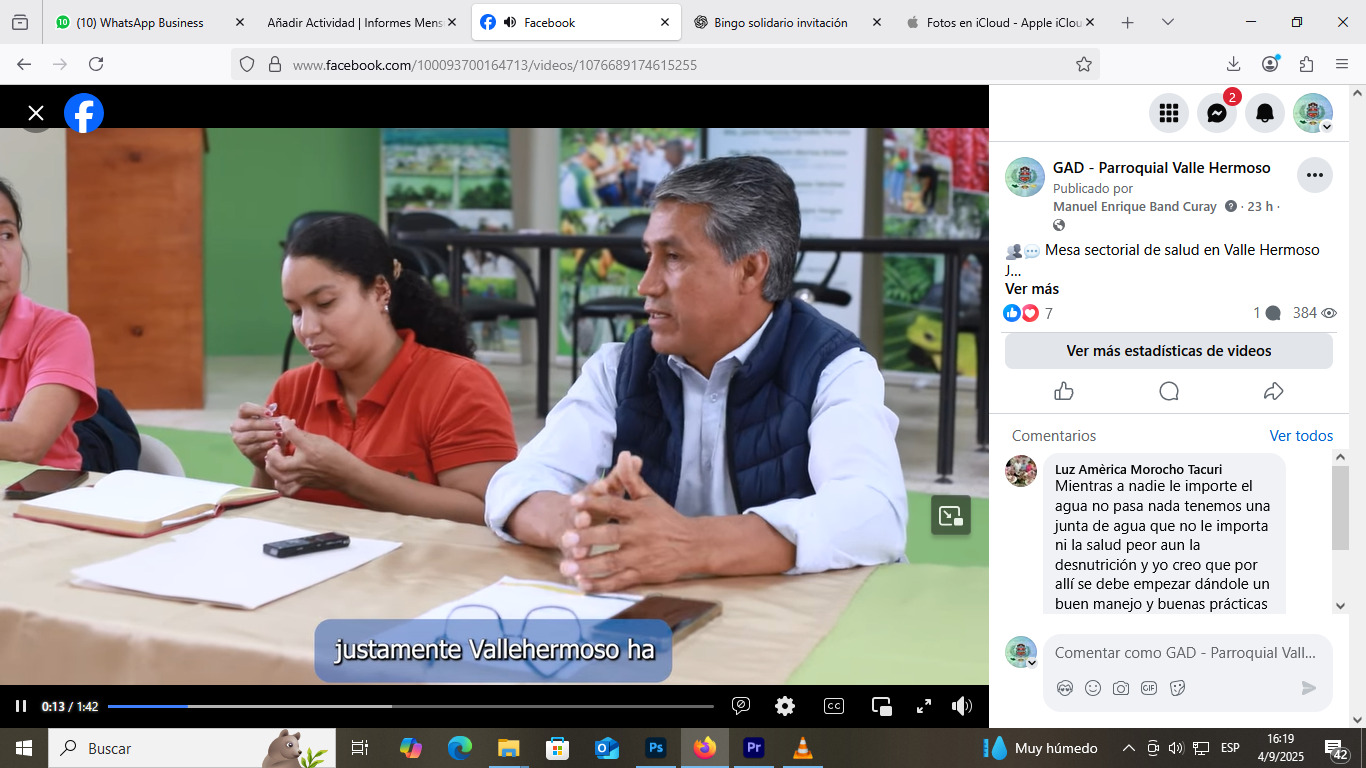Enter fullscreen video mode

[924, 706]
